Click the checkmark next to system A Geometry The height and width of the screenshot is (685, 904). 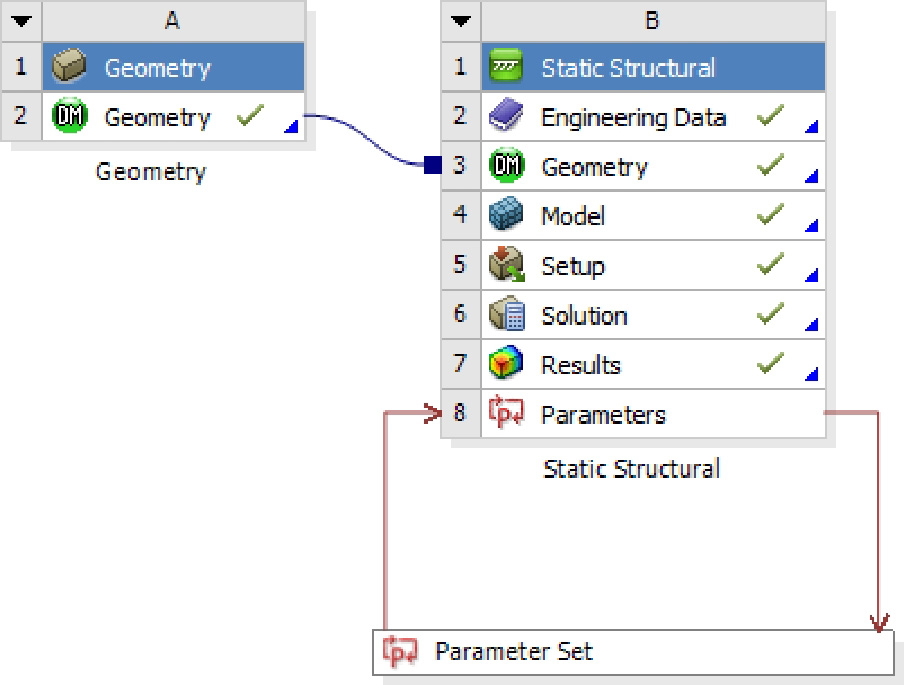tap(250, 117)
